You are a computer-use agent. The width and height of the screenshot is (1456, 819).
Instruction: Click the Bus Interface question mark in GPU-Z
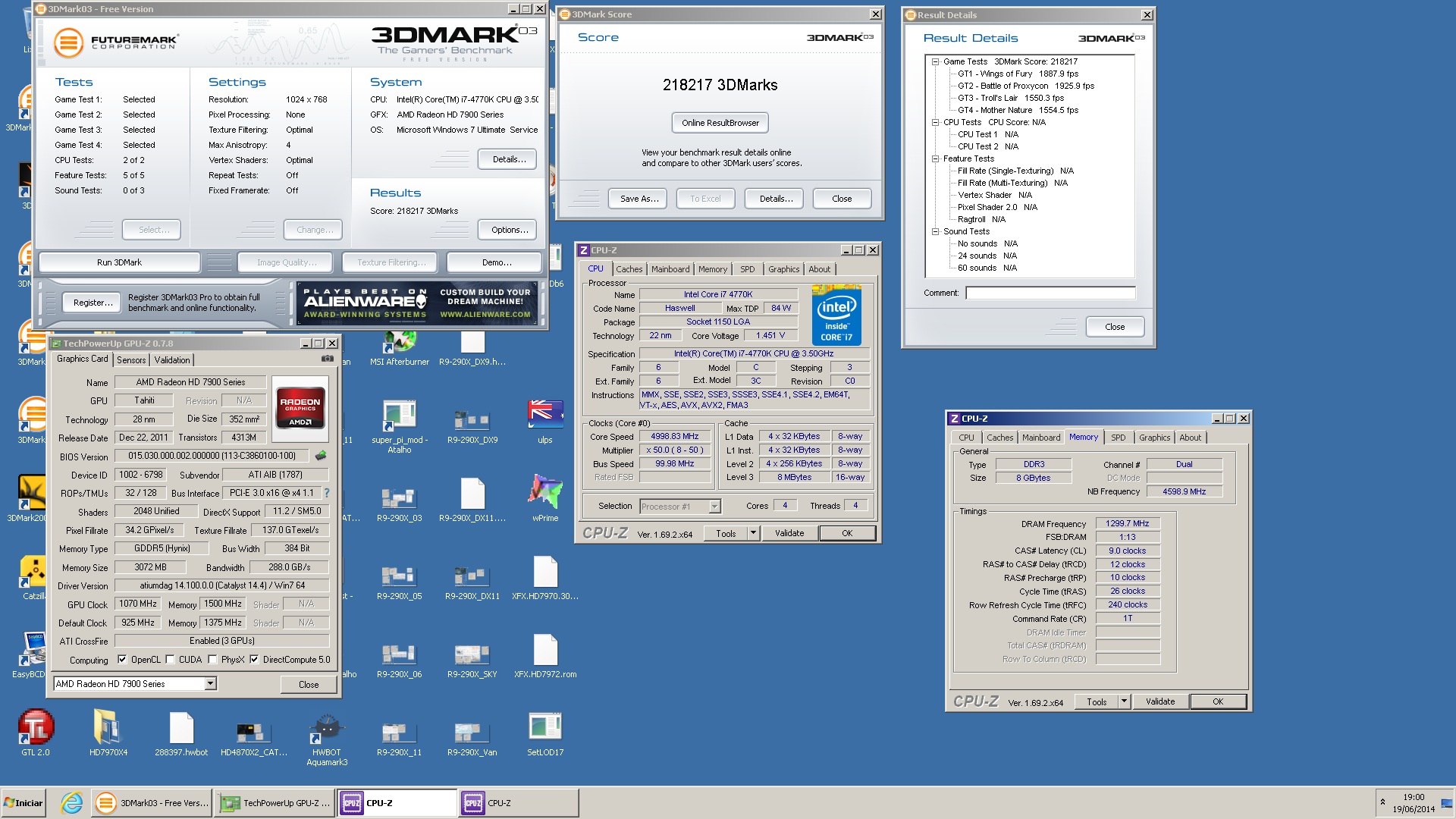point(327,493)
